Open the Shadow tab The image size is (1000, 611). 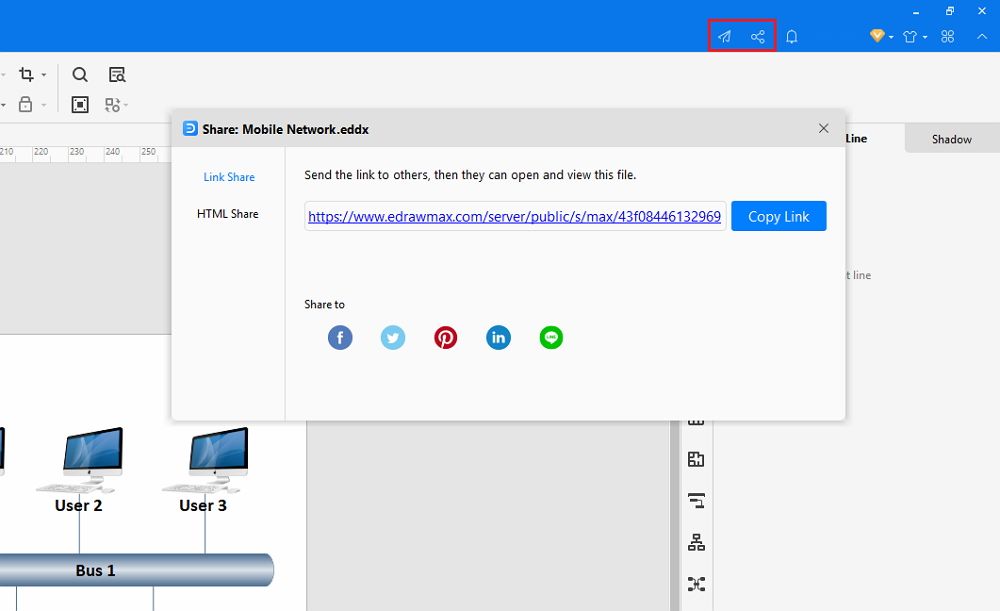952,139
